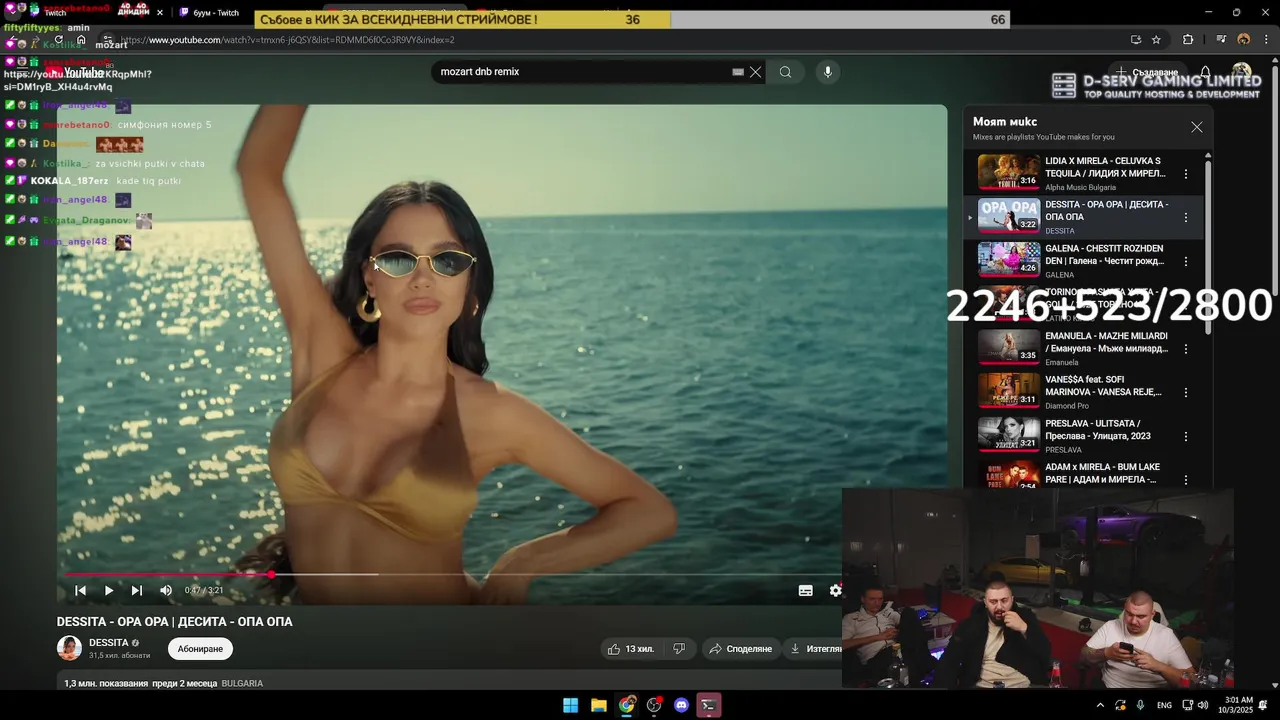Open options for LIDIA X MIRELA playlist item
The image size is (1280, 720).
[x=1186, y=173]
